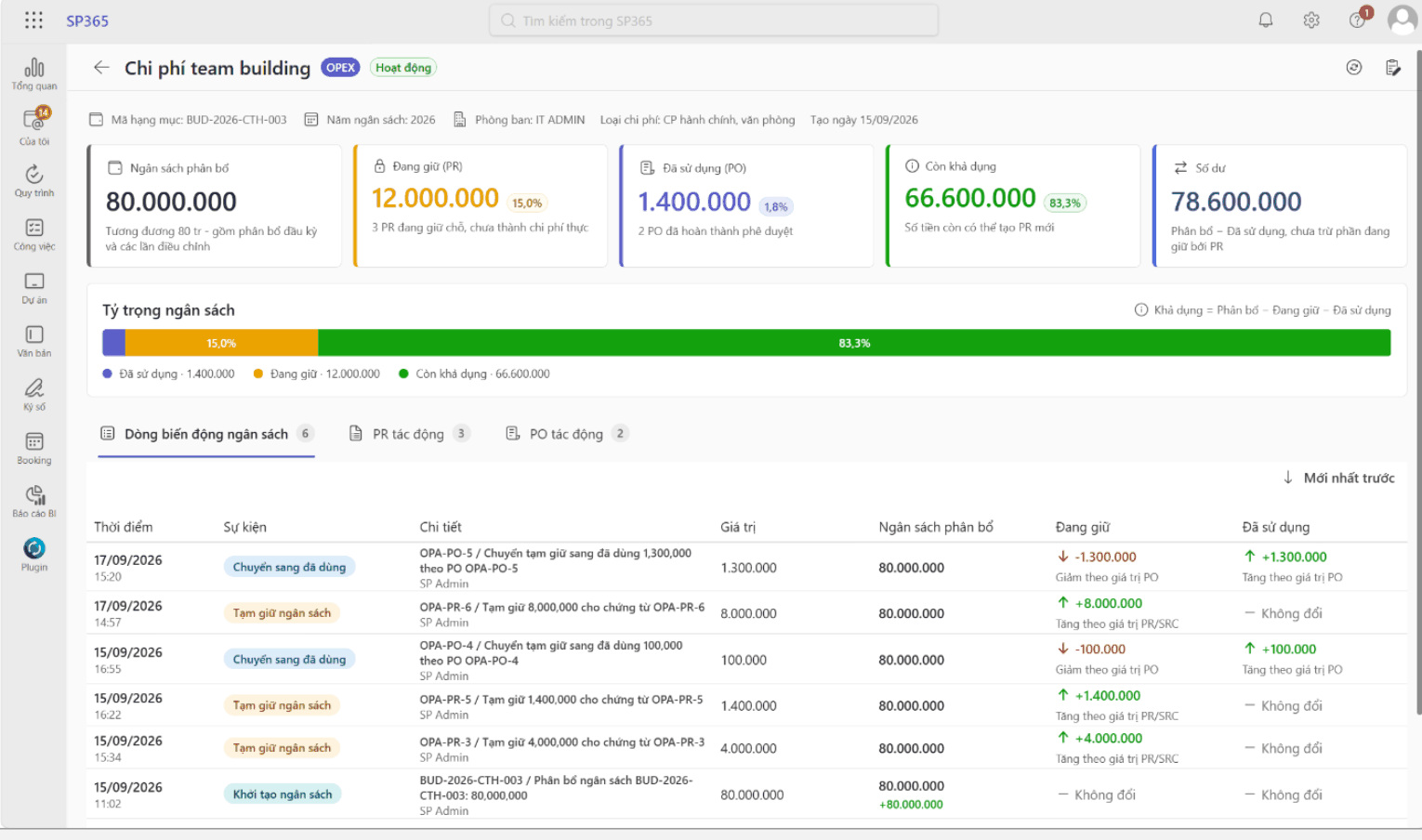This screenshot has width=1422, height=840.
Task: Open Dự án in sidebar
Action: tap(34, 288)
